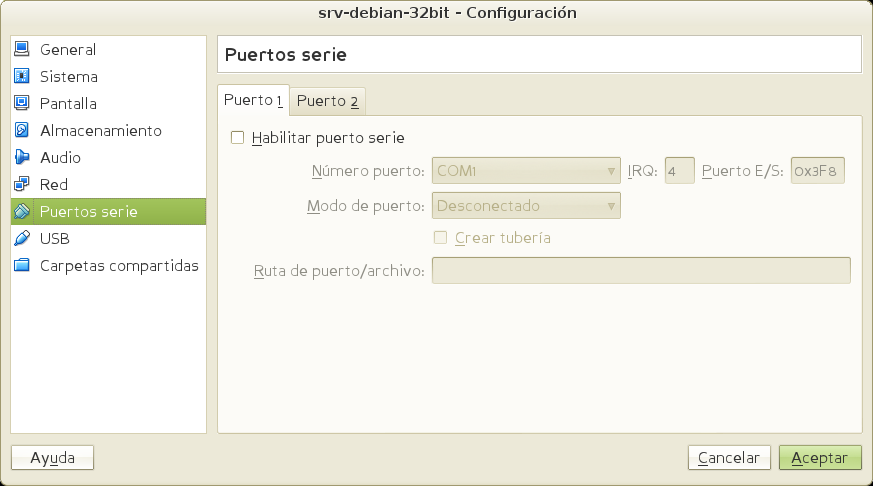
Task: Select the Audio speaker icon
Action: (22, 157)
